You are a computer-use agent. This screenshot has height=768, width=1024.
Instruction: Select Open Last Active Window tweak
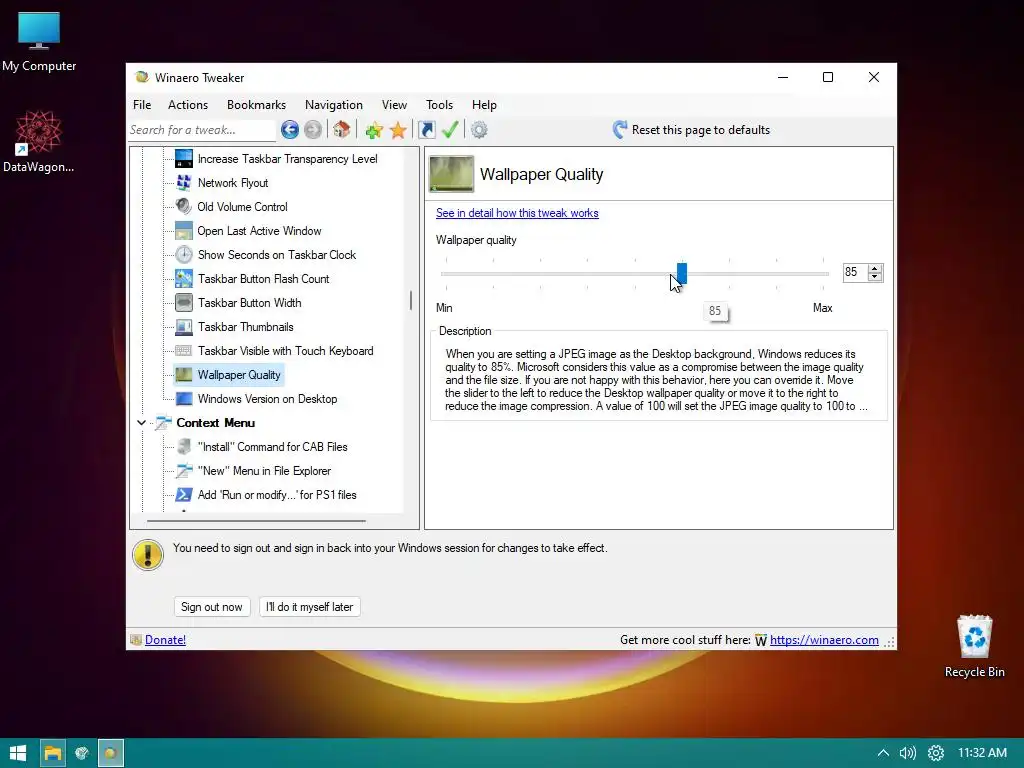pos(259,231)
